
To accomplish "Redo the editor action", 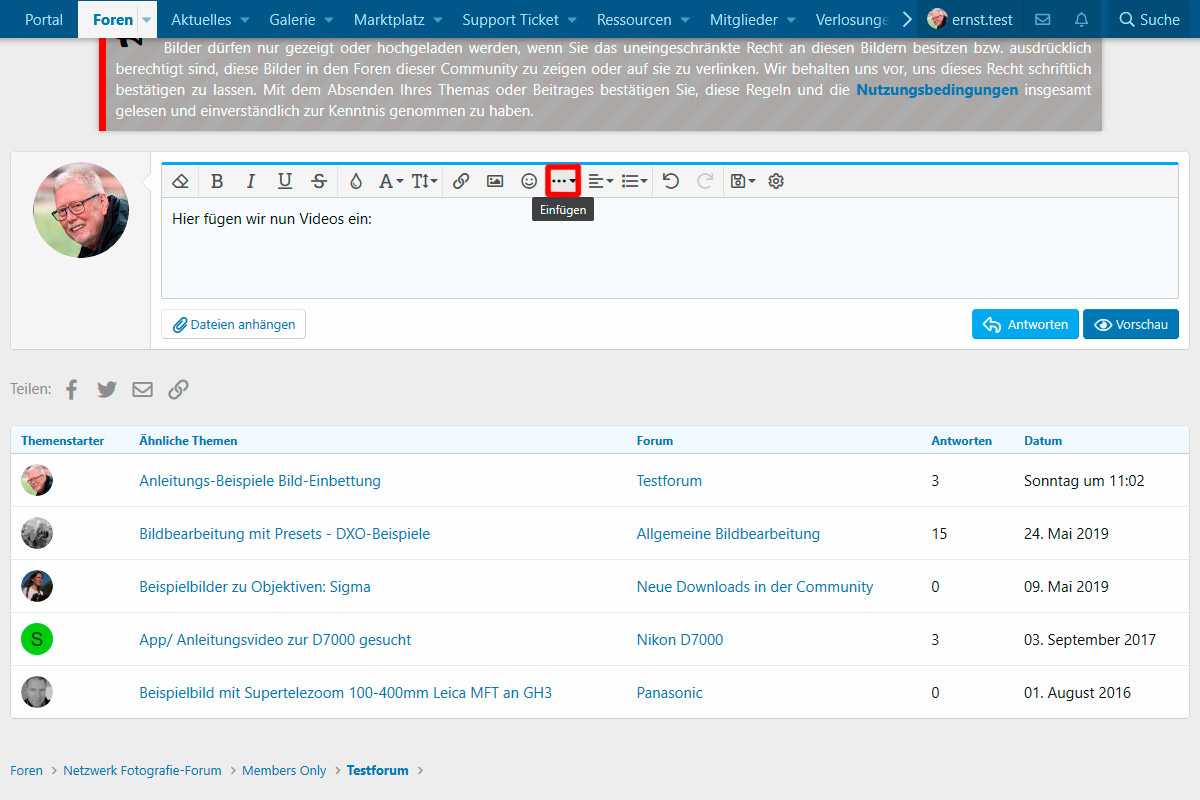I will (705, 181).
